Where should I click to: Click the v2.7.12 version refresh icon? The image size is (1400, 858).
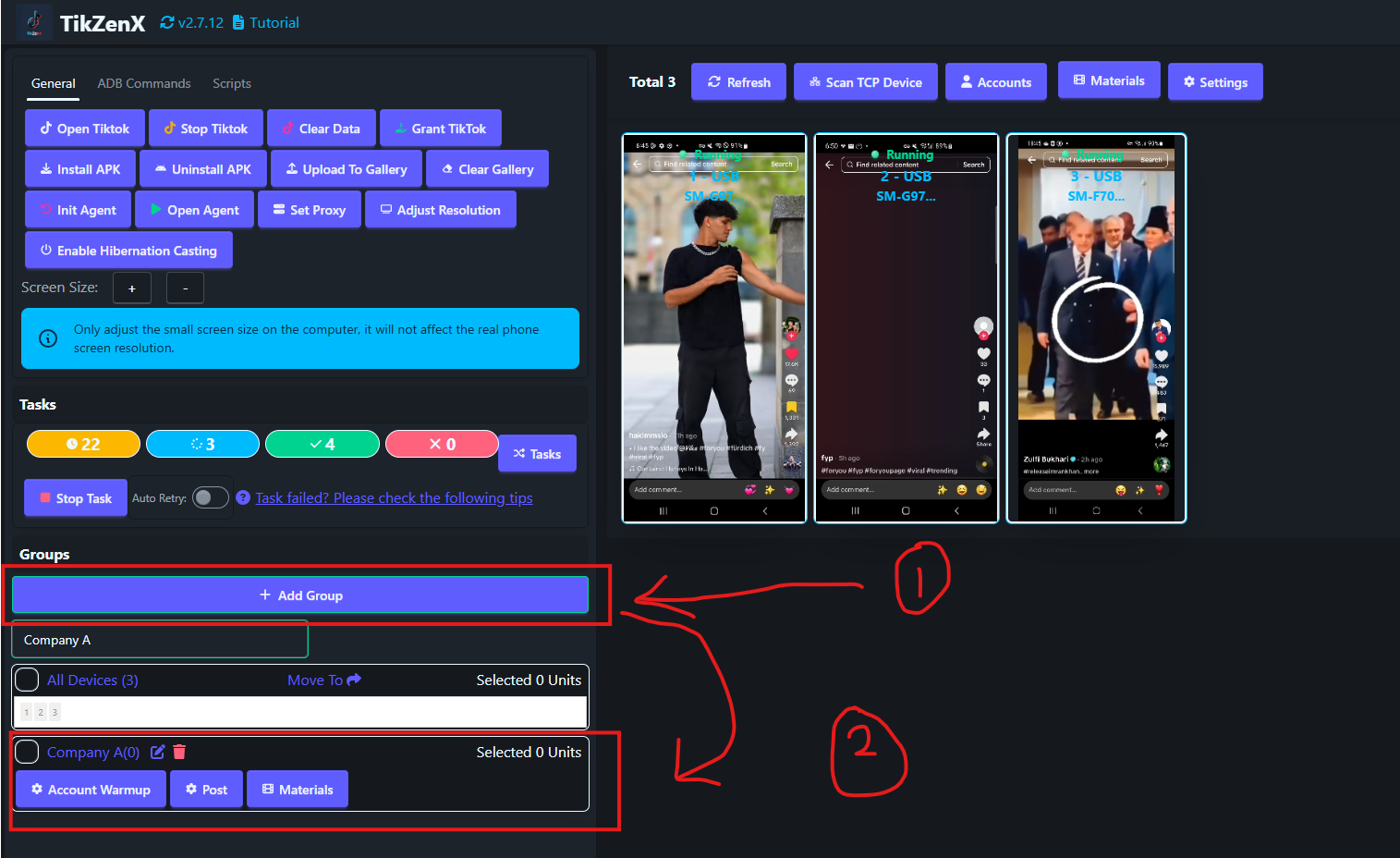click(x=167, y=22)
